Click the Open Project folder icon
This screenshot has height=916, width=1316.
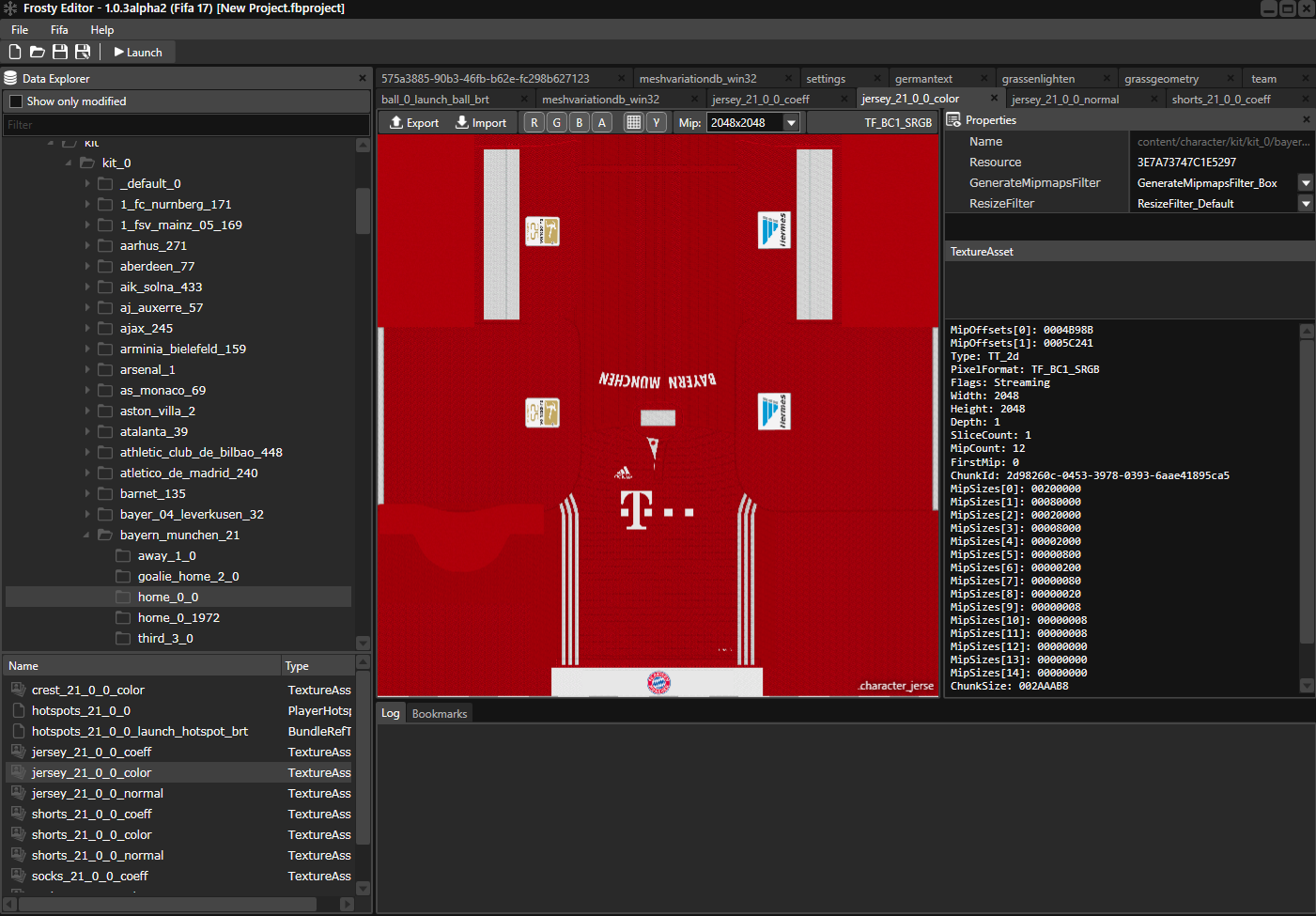tap(38, 52)
